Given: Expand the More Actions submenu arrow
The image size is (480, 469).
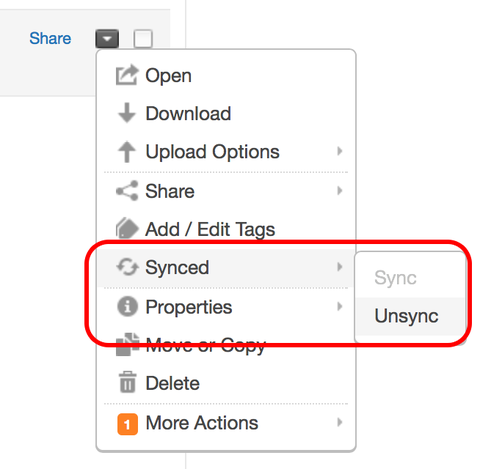Looking at the screenshot, I should [x=339, y=422].
